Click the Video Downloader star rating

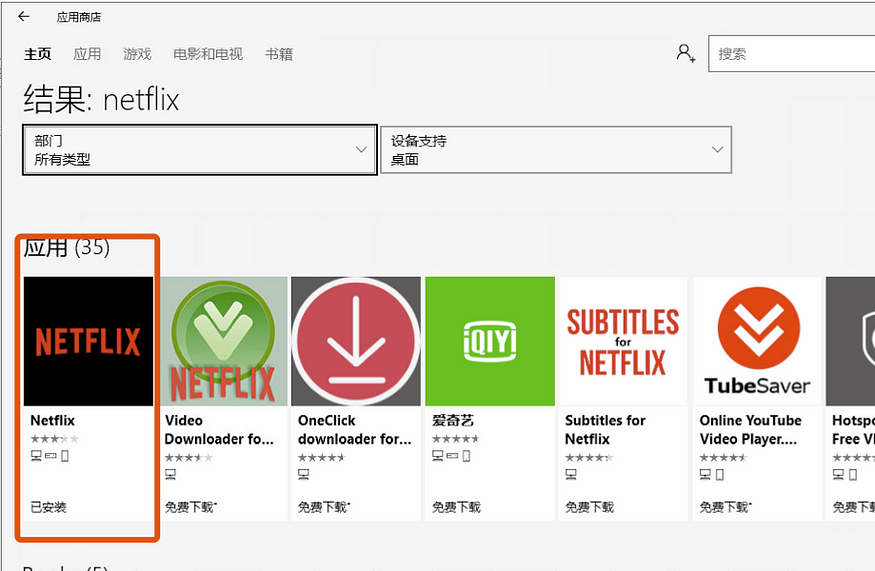[189, 458]
